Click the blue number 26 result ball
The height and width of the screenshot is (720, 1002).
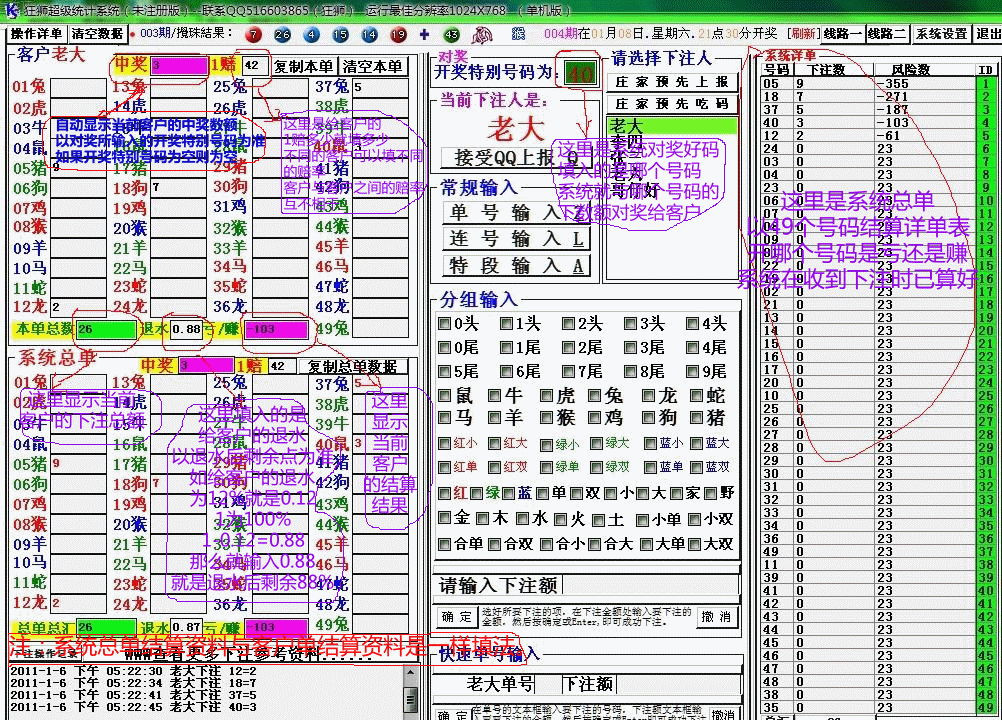pos(282,34)
